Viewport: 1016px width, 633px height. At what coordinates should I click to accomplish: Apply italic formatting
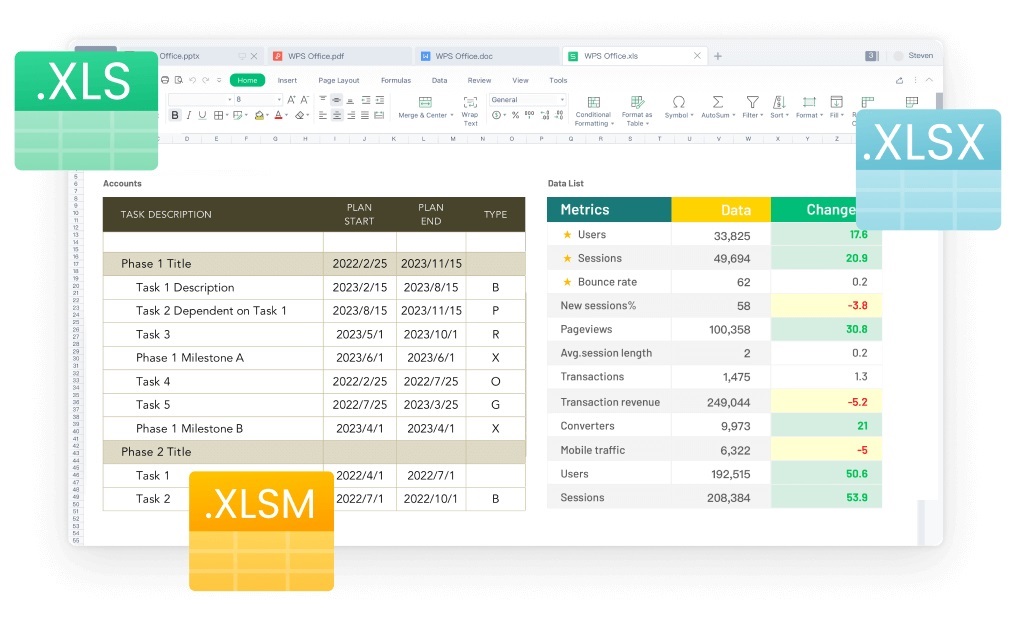pos(188,113)
